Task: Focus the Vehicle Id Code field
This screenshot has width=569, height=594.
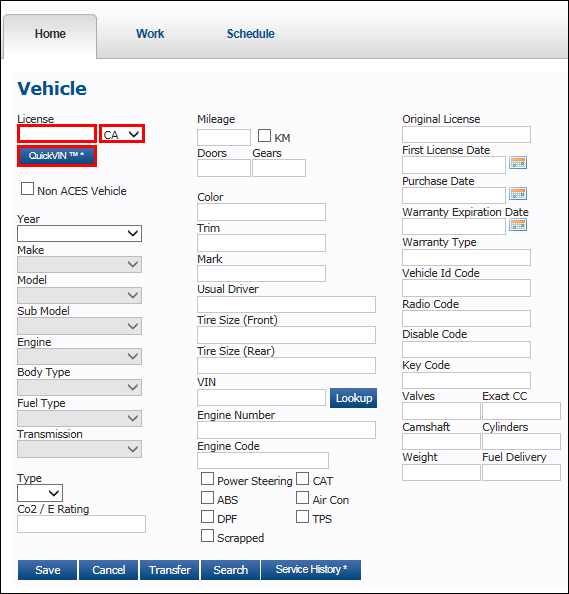Action: click(466, 288)
